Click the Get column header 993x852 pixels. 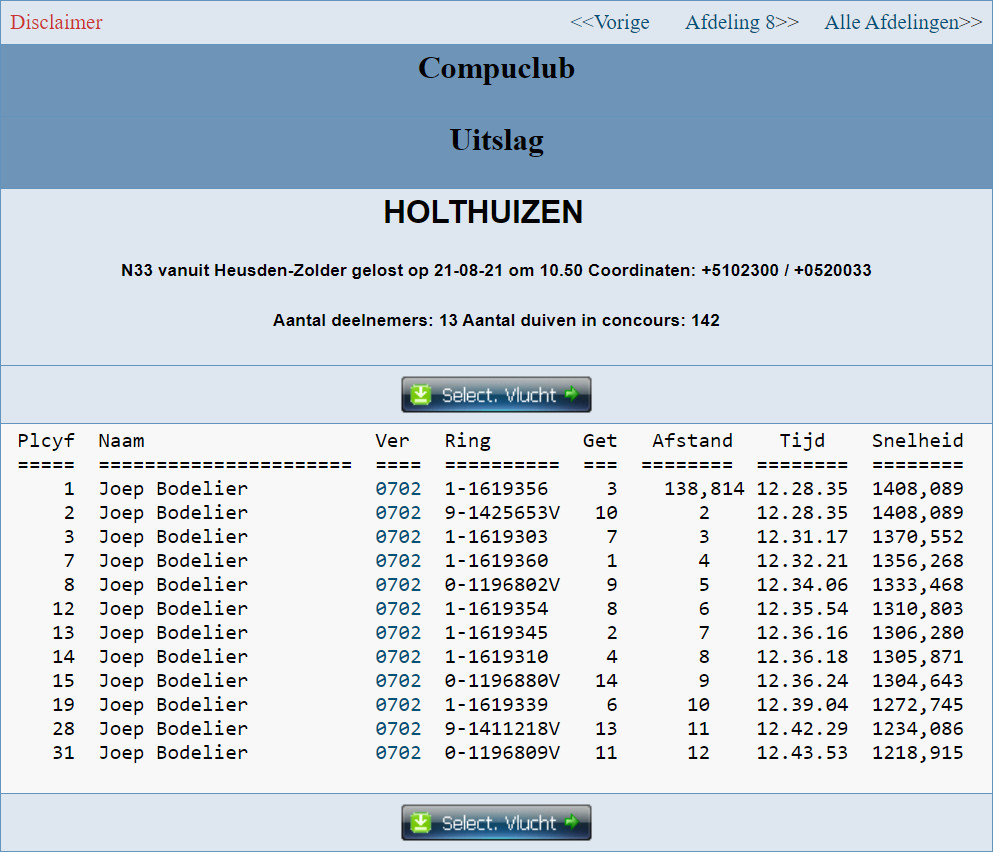click(600, 441)
